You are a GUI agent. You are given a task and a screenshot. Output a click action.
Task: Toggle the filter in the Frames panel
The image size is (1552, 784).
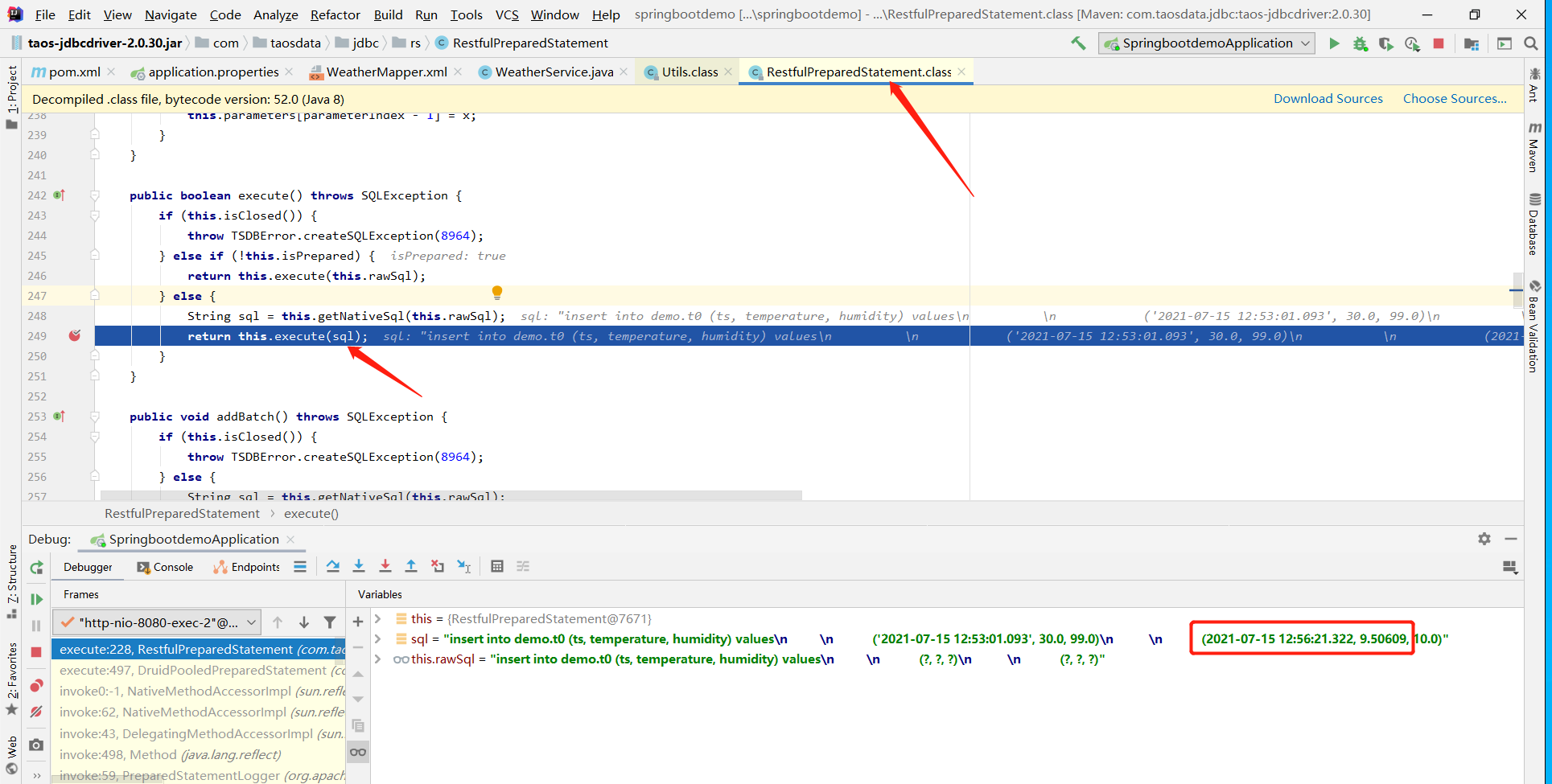click(330, 622)
